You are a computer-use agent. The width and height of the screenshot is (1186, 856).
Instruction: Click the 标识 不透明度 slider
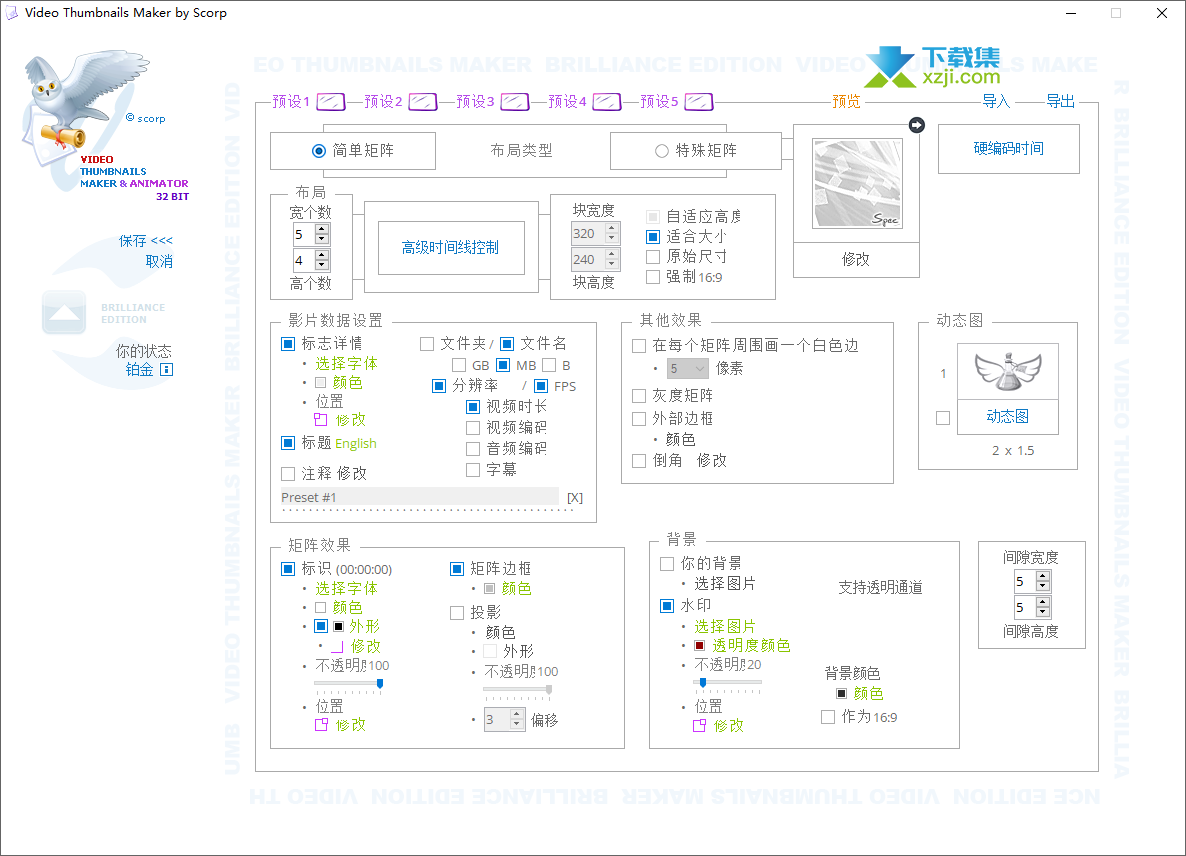tap(349, 684)
